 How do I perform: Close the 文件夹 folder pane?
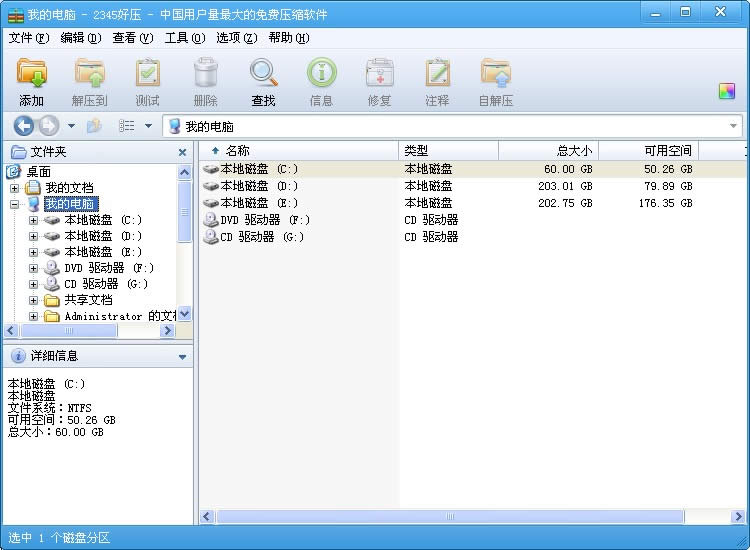tap(182, 152)
